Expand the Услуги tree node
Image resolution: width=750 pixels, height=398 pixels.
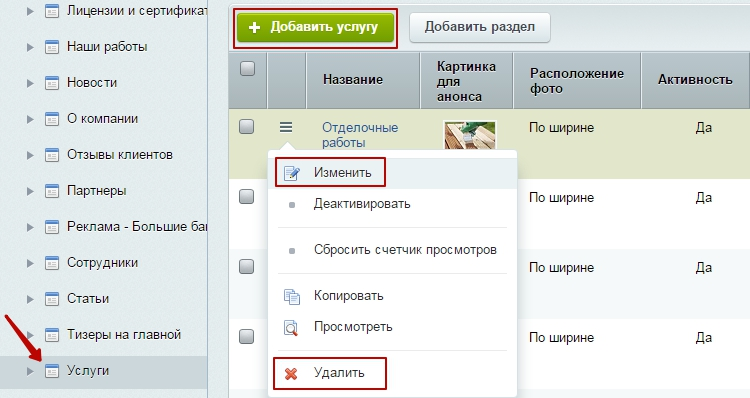point(30,371)
